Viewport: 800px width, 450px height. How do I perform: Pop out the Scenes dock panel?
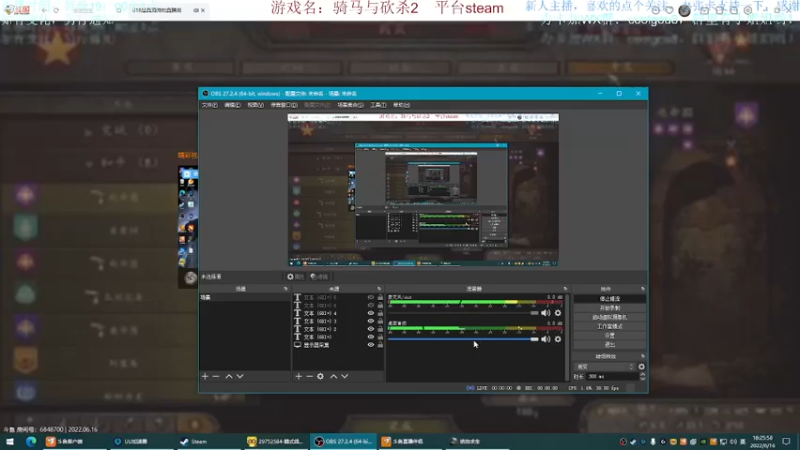pyautogui.click(x=286, y=289)
